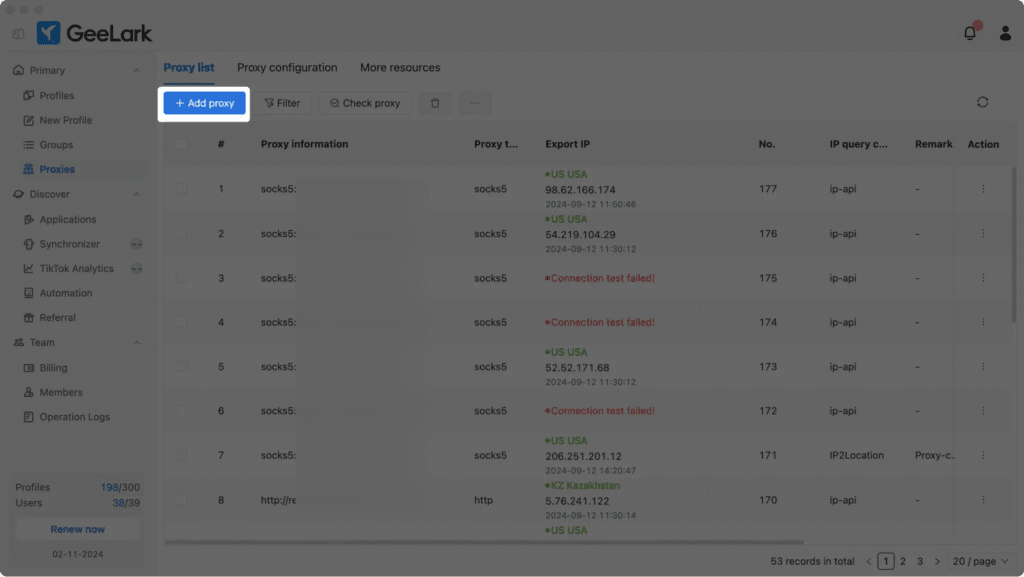This screenshot has width=1024, height=577.
Task: Select the checkbox for proxy row 1
Action: tap(181, 189)
